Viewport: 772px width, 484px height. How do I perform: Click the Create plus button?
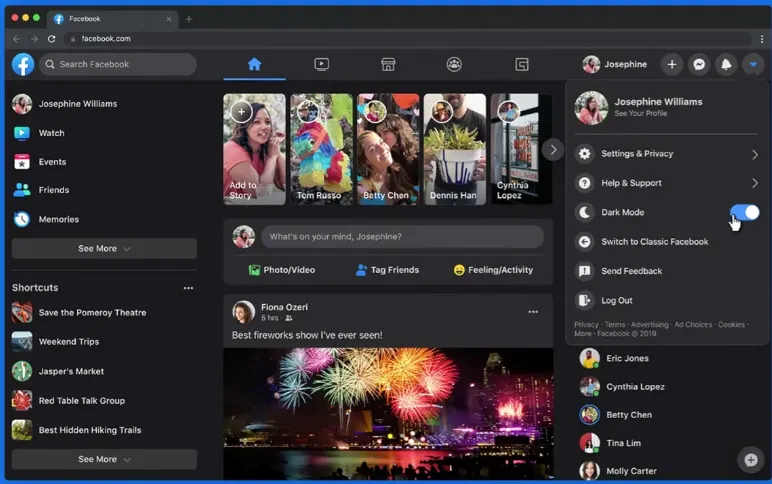coord(672,65)
